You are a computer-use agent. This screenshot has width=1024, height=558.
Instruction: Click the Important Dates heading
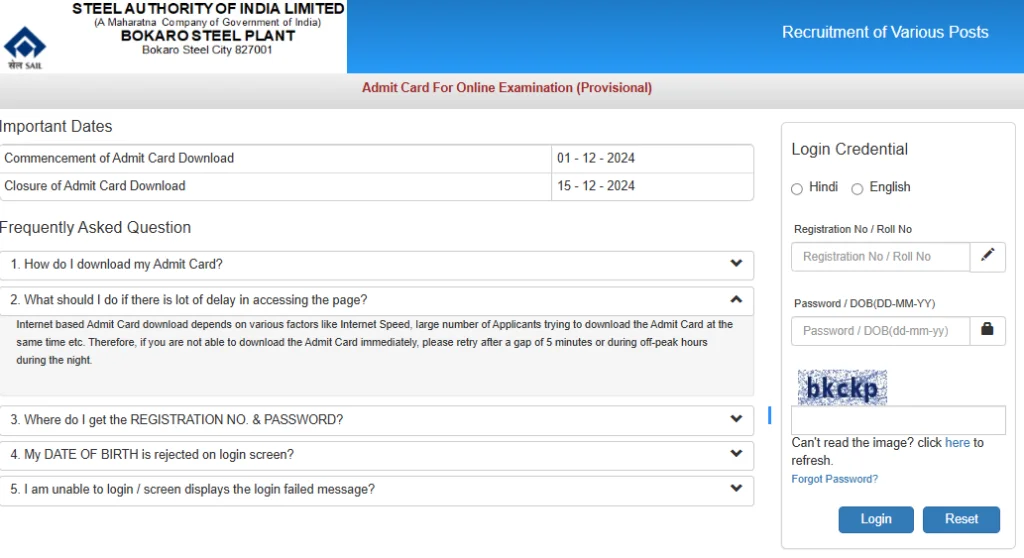pos(56,126)
